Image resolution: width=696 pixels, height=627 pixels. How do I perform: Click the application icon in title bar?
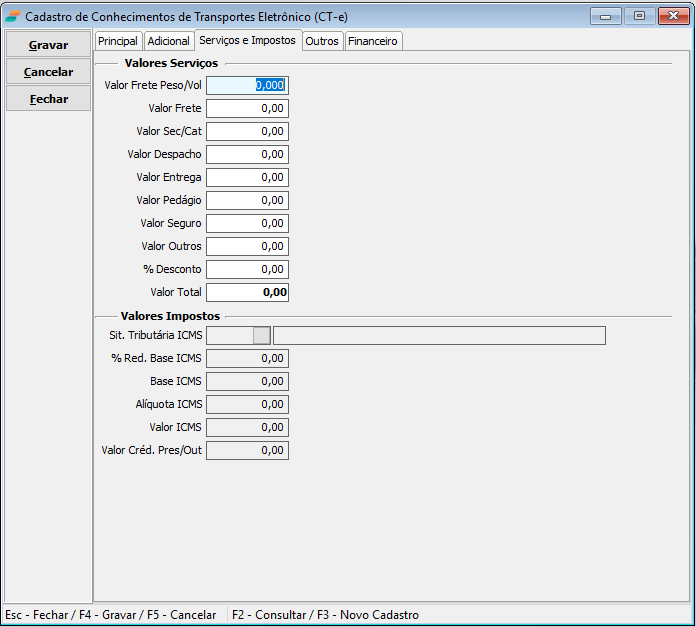click(12, 16)
